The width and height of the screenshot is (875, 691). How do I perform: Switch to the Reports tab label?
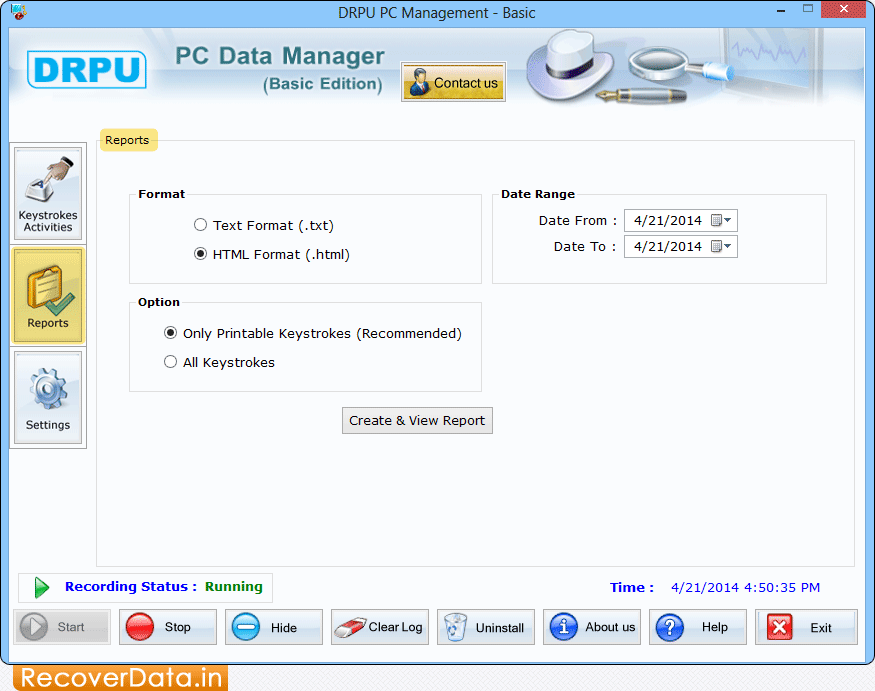[128, 140]
